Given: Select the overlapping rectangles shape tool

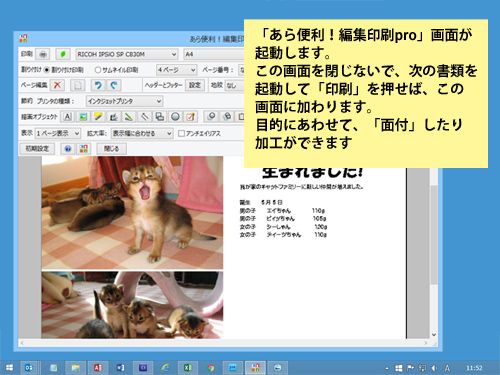Looking at the screenshot, I should point(160,117).
